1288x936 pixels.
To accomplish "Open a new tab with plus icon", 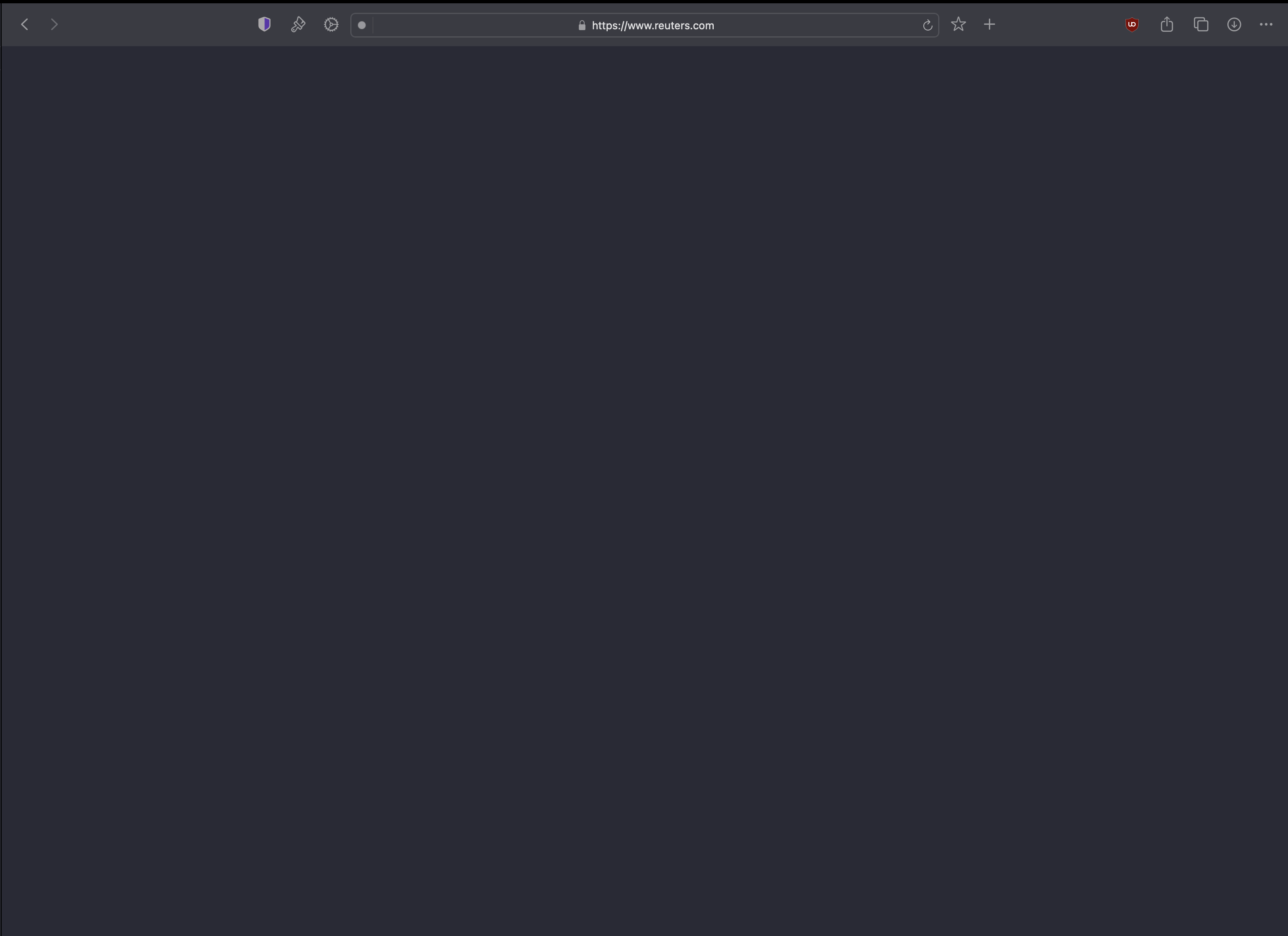I will (989, 24).
